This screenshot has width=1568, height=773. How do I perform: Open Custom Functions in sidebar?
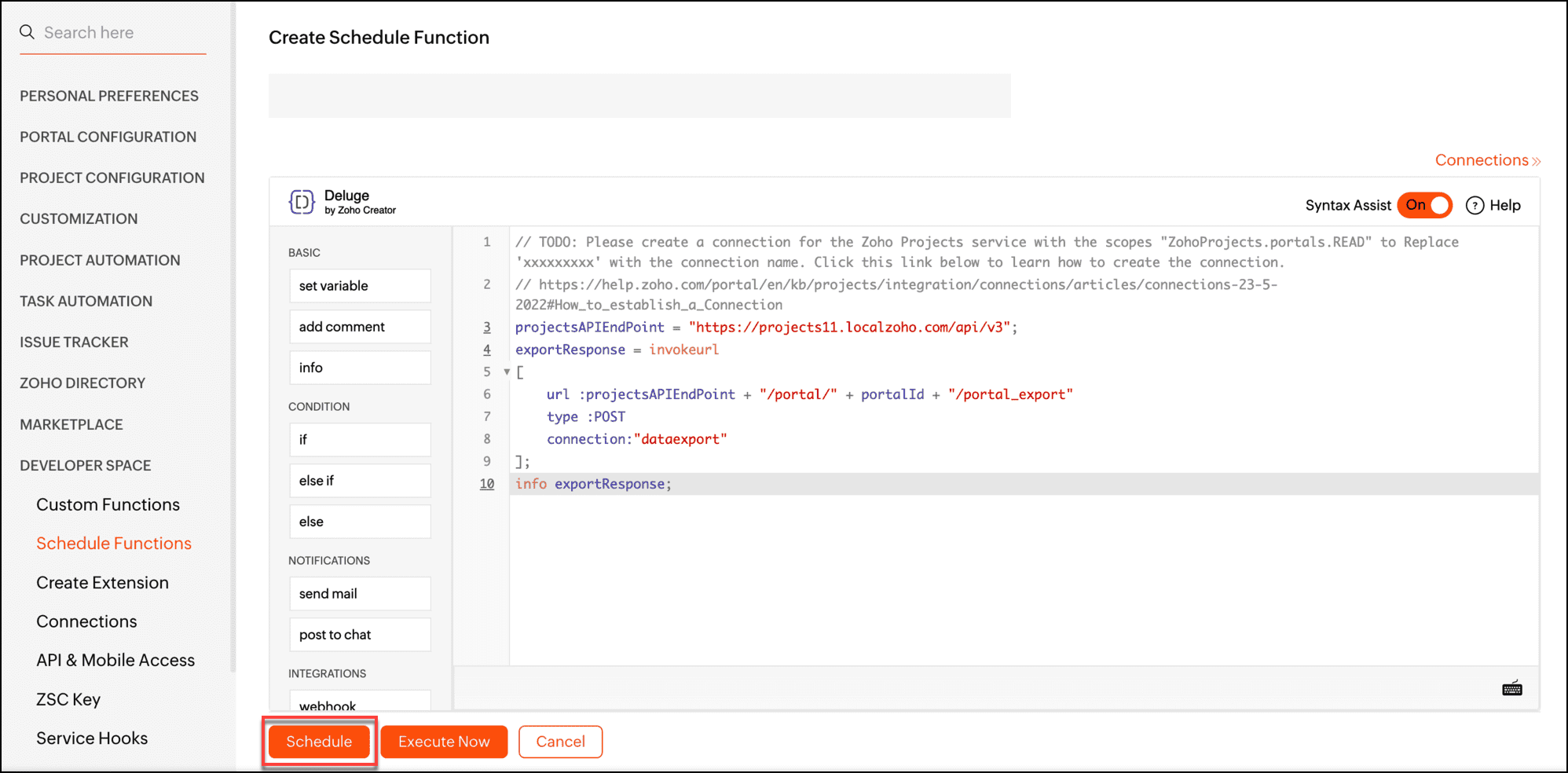[108, 504]
